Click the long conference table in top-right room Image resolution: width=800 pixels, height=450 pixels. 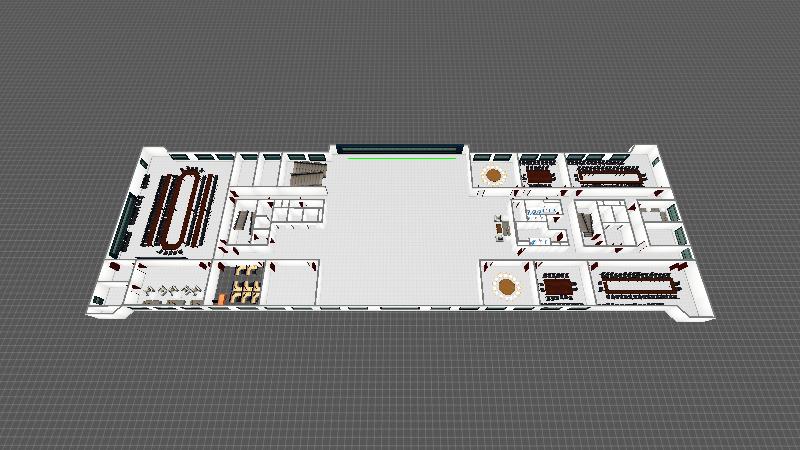610,176
